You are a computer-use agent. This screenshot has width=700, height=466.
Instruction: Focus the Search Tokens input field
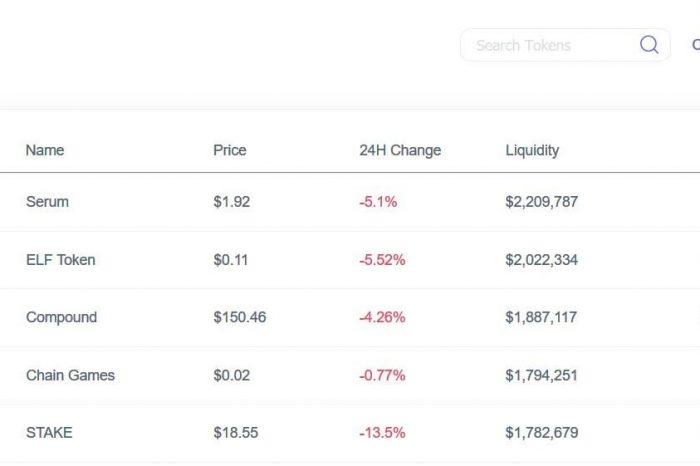(x=565, y=45)
